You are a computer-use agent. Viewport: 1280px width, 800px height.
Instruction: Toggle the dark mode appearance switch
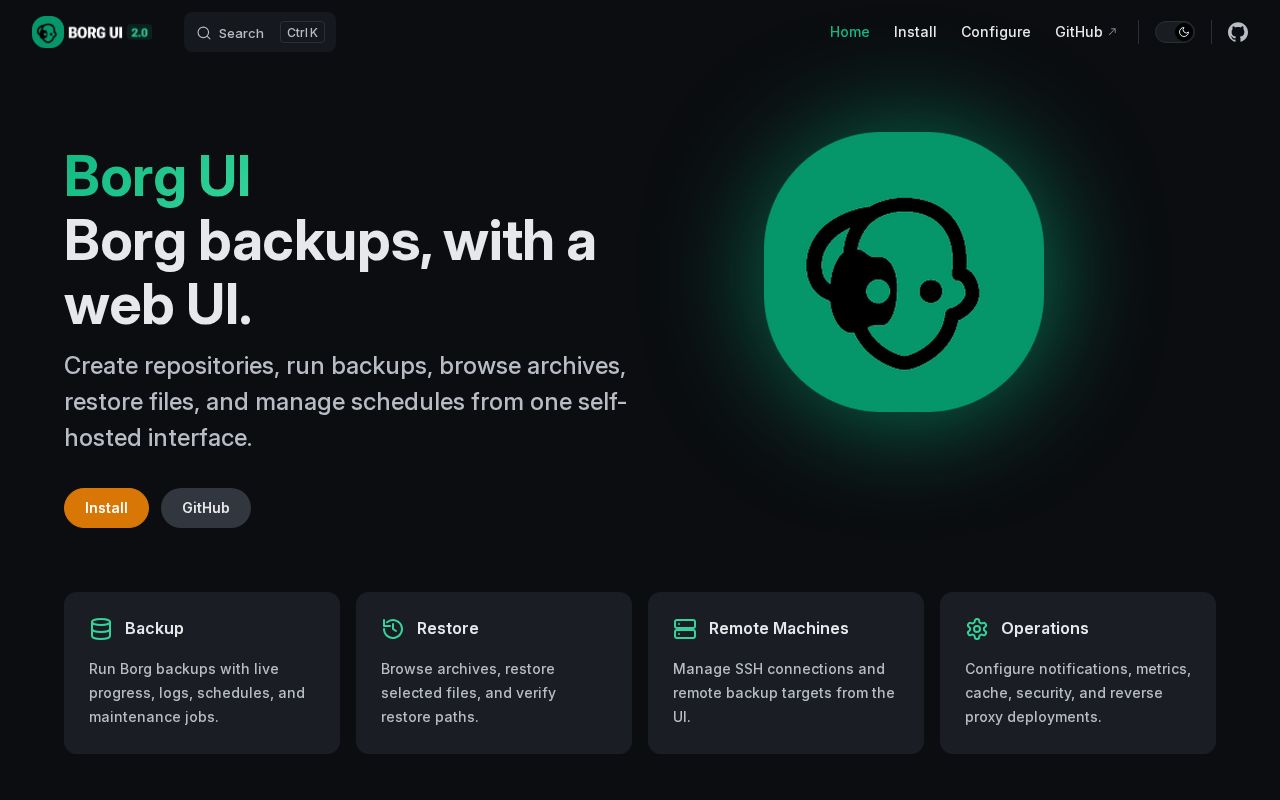tap(1175, 32)
